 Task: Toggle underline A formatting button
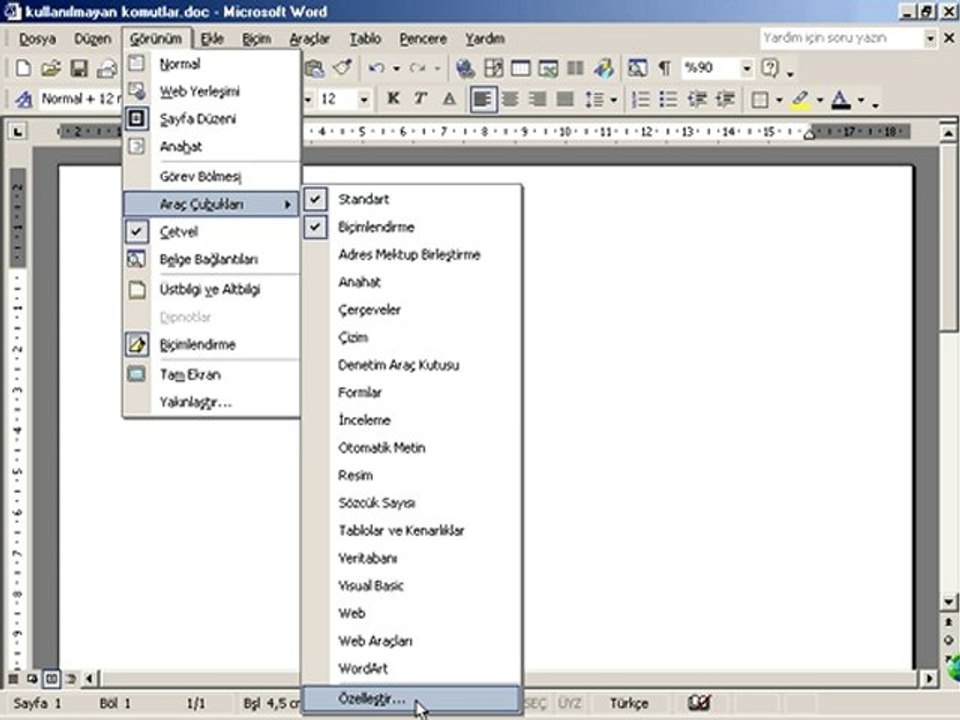click(449, 99)
